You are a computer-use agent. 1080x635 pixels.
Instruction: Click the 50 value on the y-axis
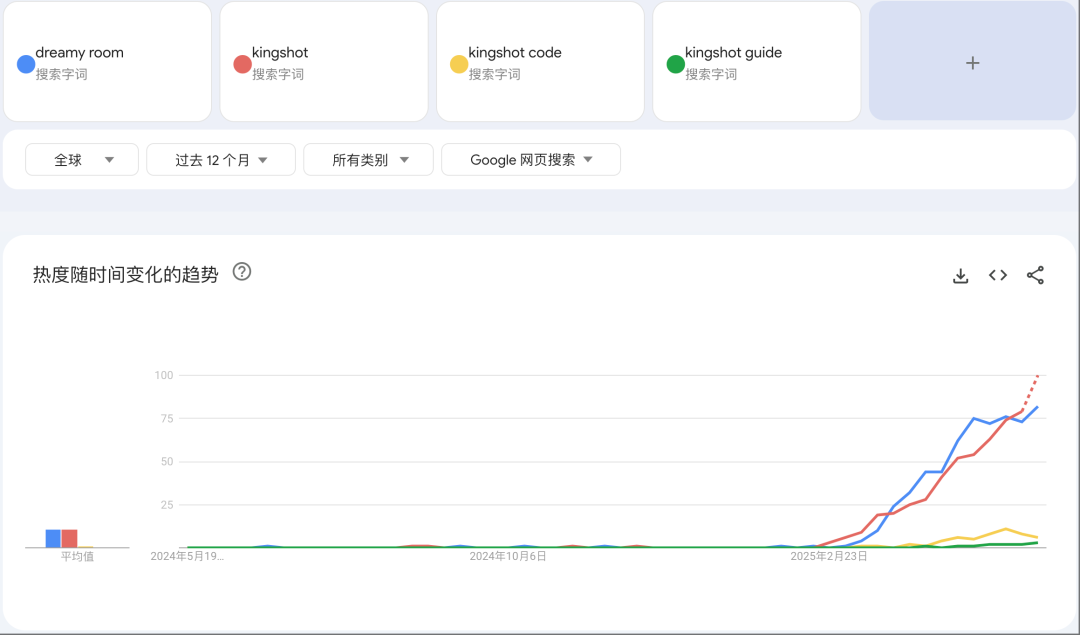point(167,461)
